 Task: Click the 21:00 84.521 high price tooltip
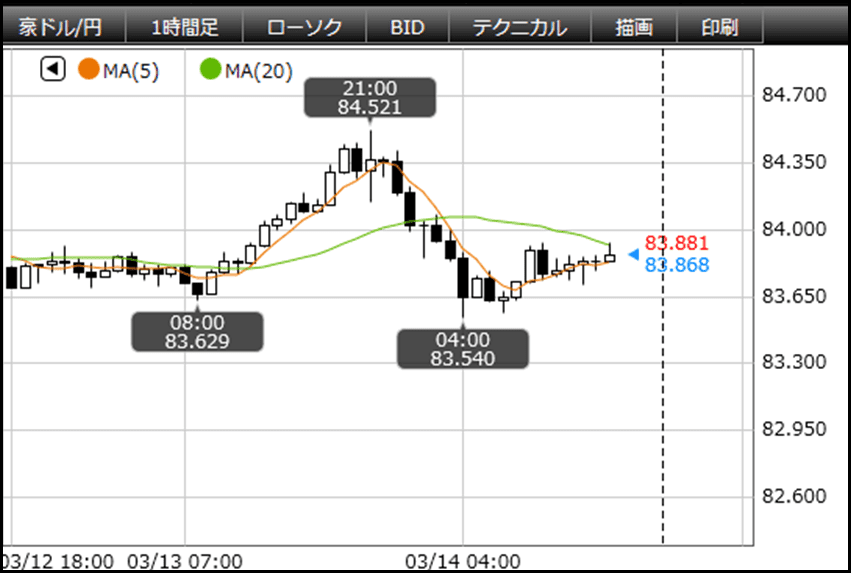click(x=370, y=98)
